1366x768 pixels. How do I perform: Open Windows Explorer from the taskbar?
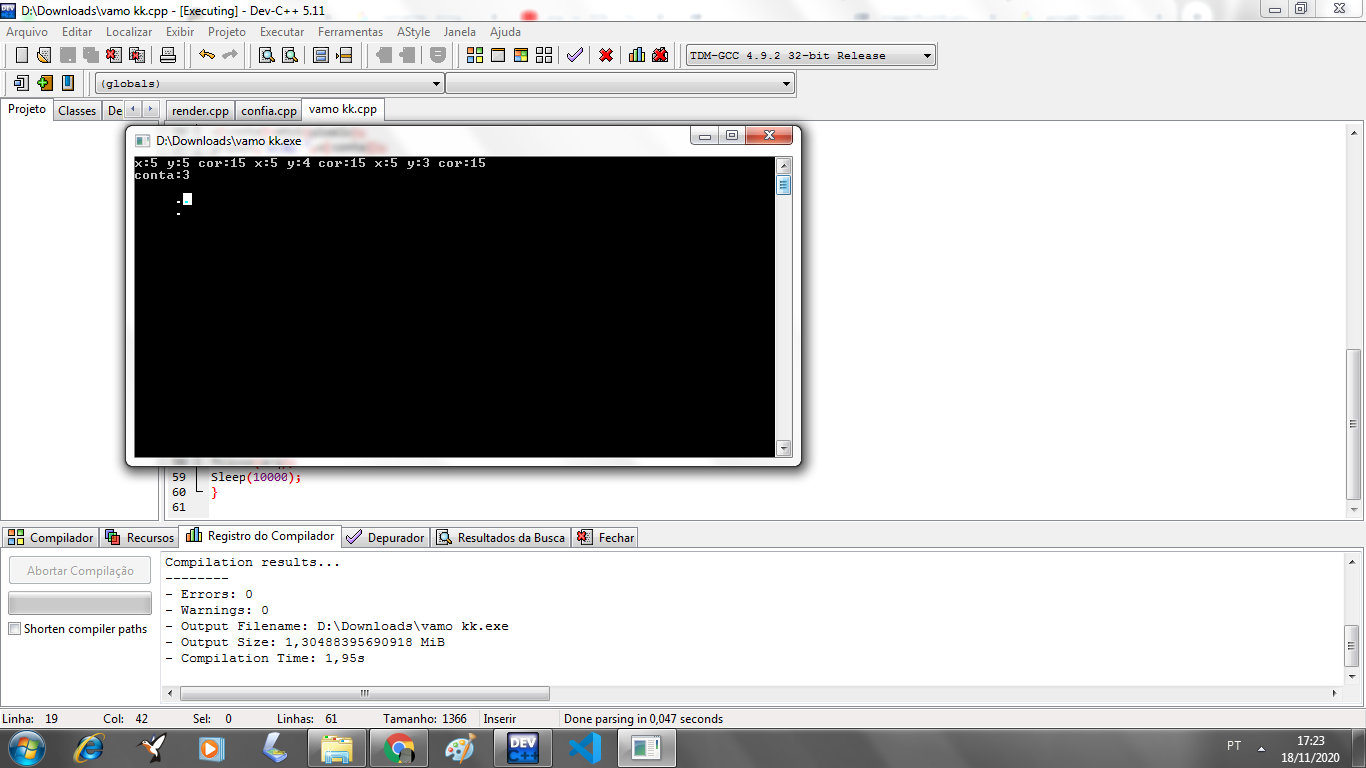[x=337, y=747]
